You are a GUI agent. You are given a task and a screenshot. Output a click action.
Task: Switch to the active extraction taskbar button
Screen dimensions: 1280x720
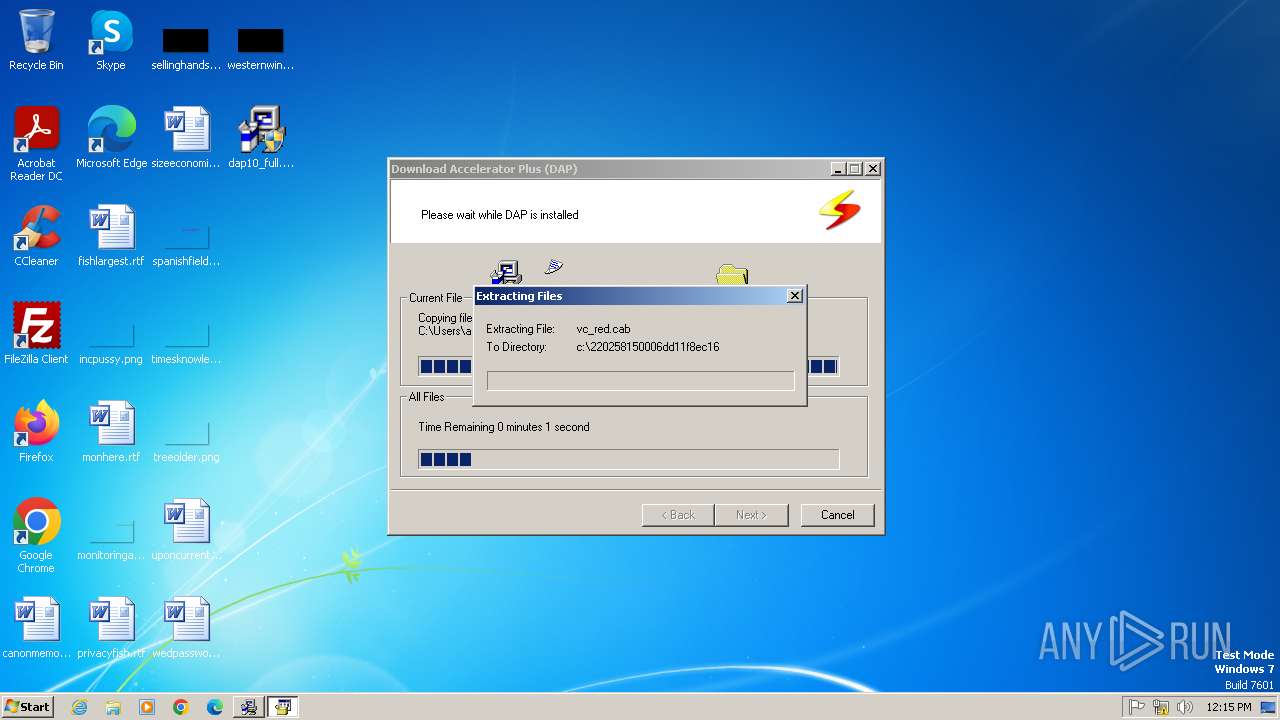283,707
